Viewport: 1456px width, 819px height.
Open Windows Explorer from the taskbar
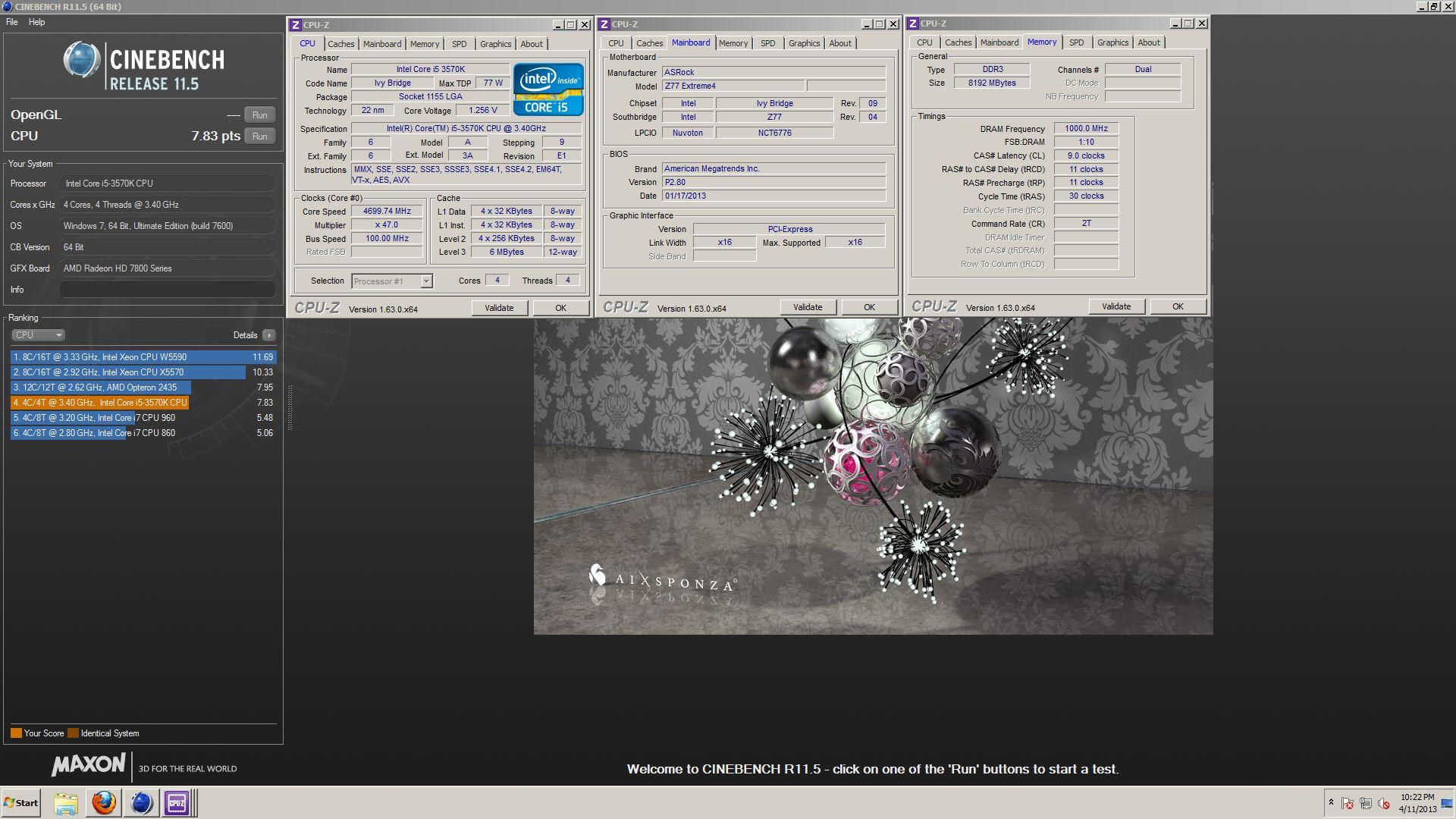click(66, 803)
